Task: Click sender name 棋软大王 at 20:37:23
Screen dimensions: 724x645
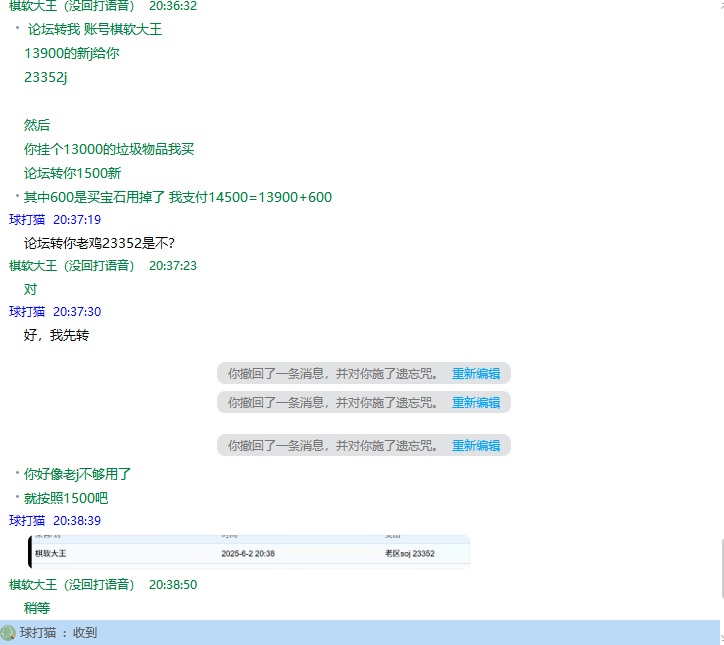Action: pyautogui.click(x=72, y=265)
